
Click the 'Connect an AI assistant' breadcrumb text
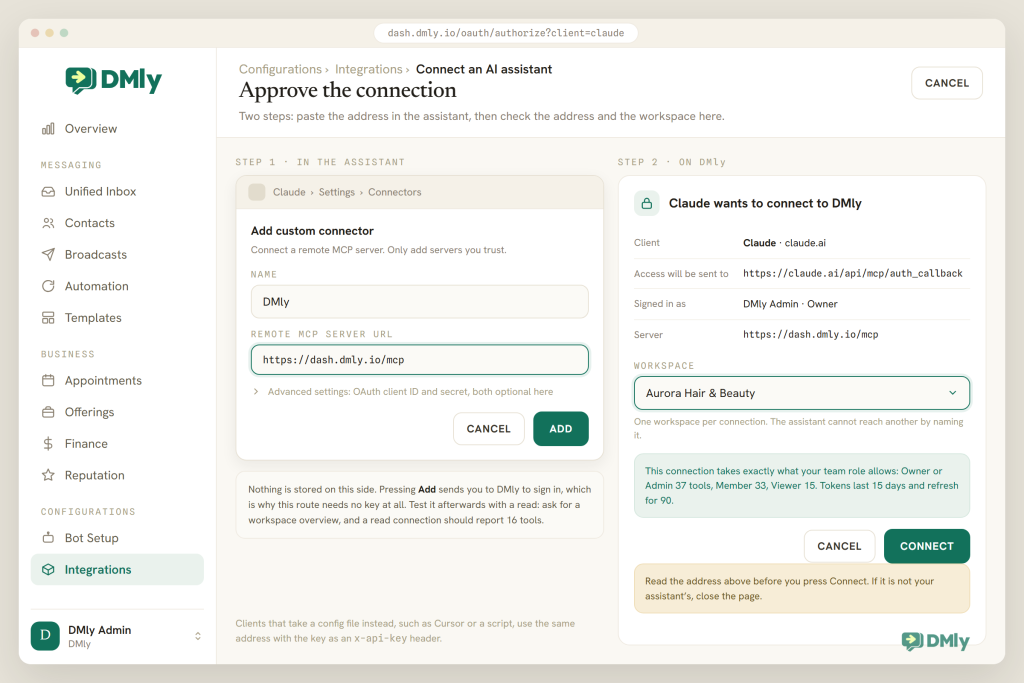(484, 69)
